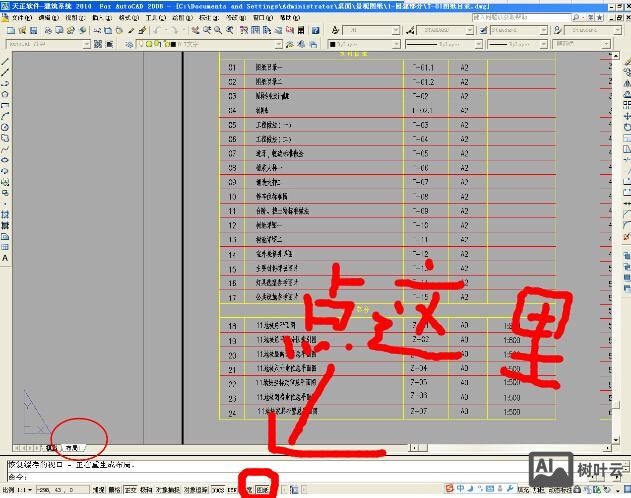Toggle Ortho mode (正交) in status bar
Screen dimensions: 631x498
(128, 491)
